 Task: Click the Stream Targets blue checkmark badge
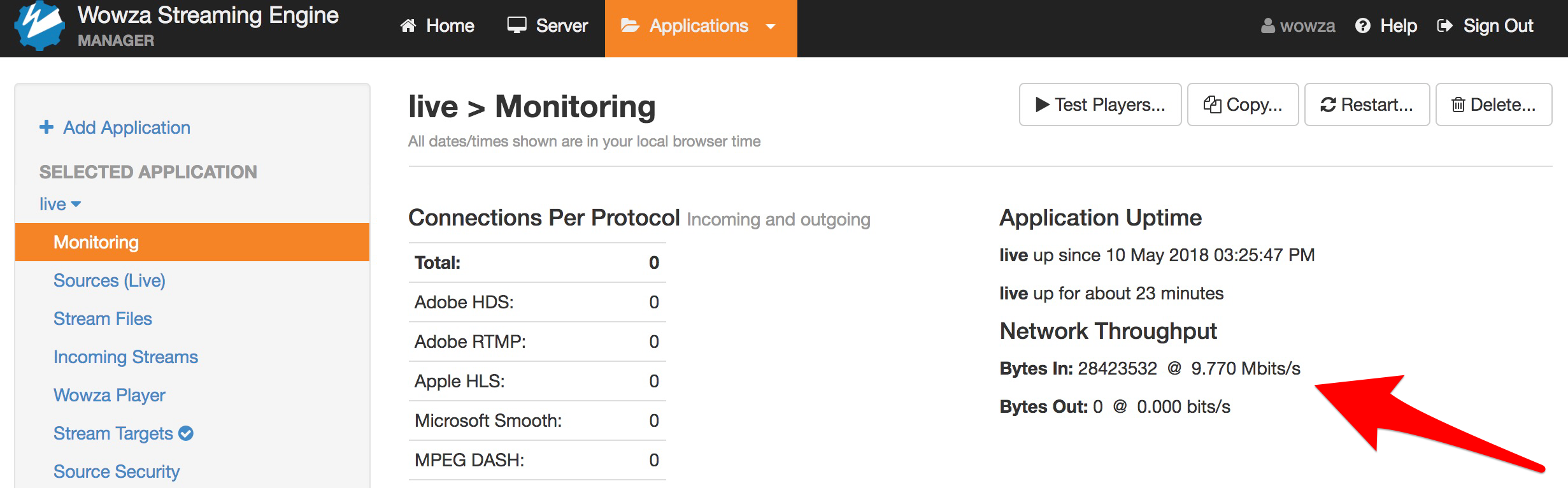186,433
